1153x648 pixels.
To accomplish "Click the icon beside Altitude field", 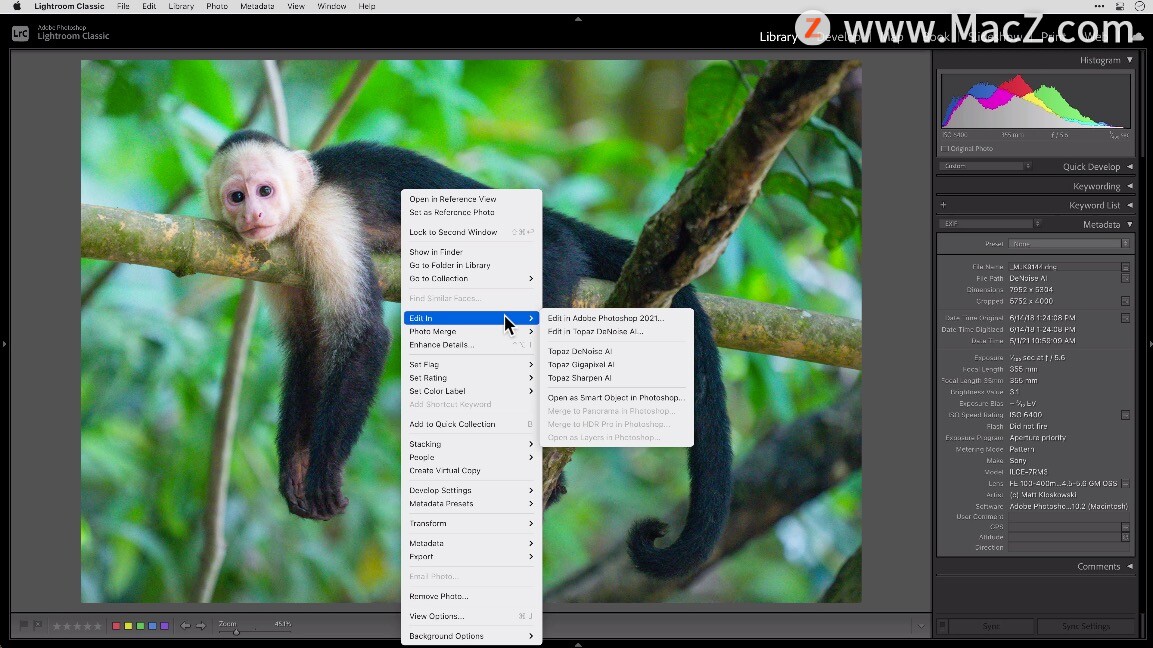I will [x=1125, y=538].
